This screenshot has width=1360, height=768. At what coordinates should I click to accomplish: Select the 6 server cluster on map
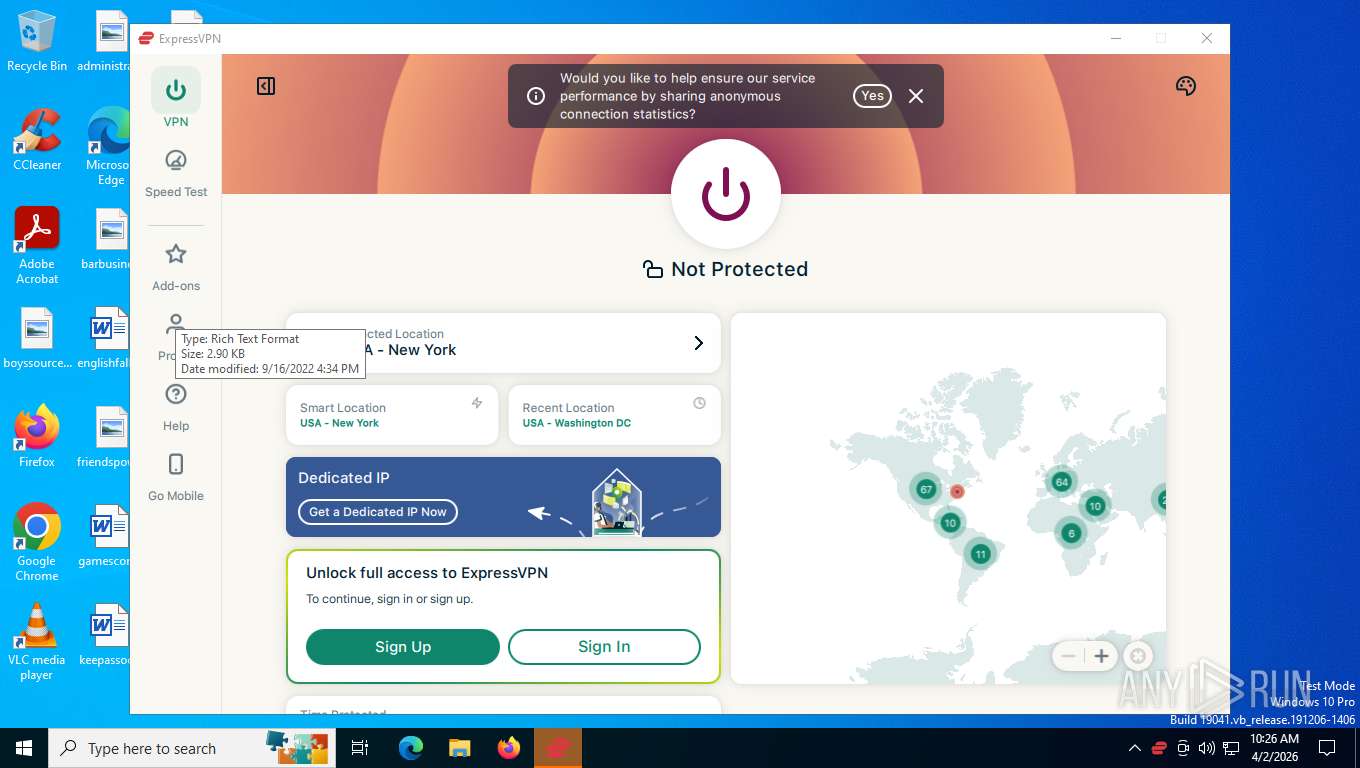(x=1071, y=533)
